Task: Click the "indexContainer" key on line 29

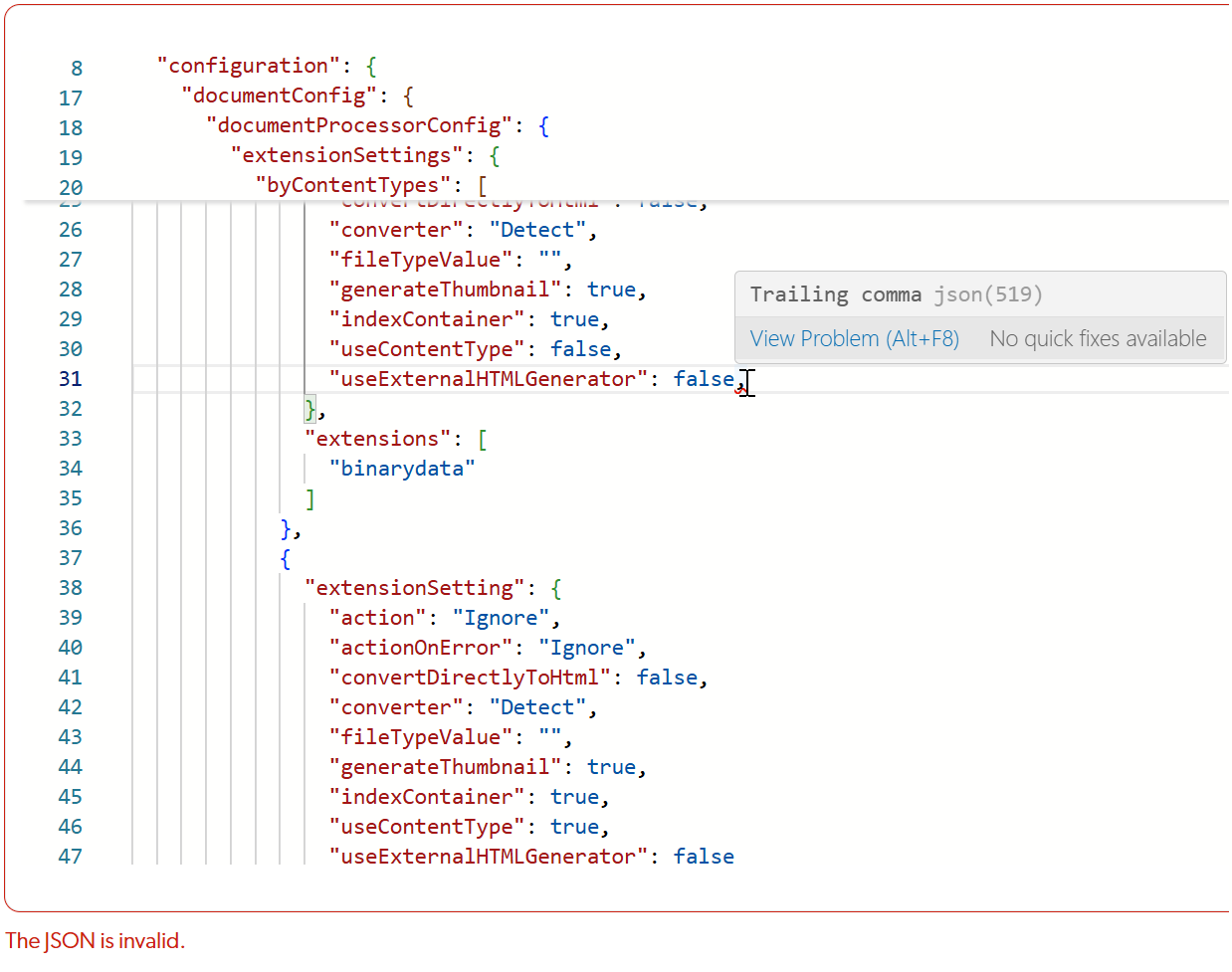Action: 427,319
